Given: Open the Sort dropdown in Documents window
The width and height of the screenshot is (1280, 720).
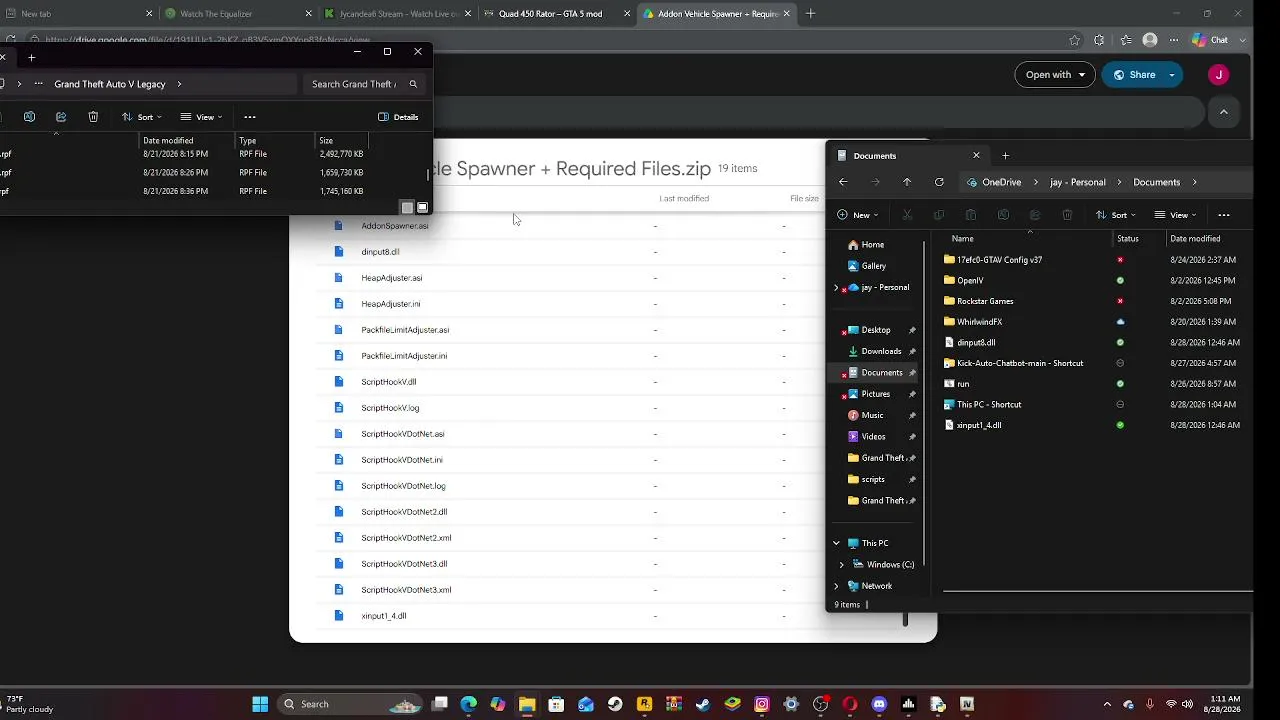Looking at the screenshot, I should tap(1115, 215).
